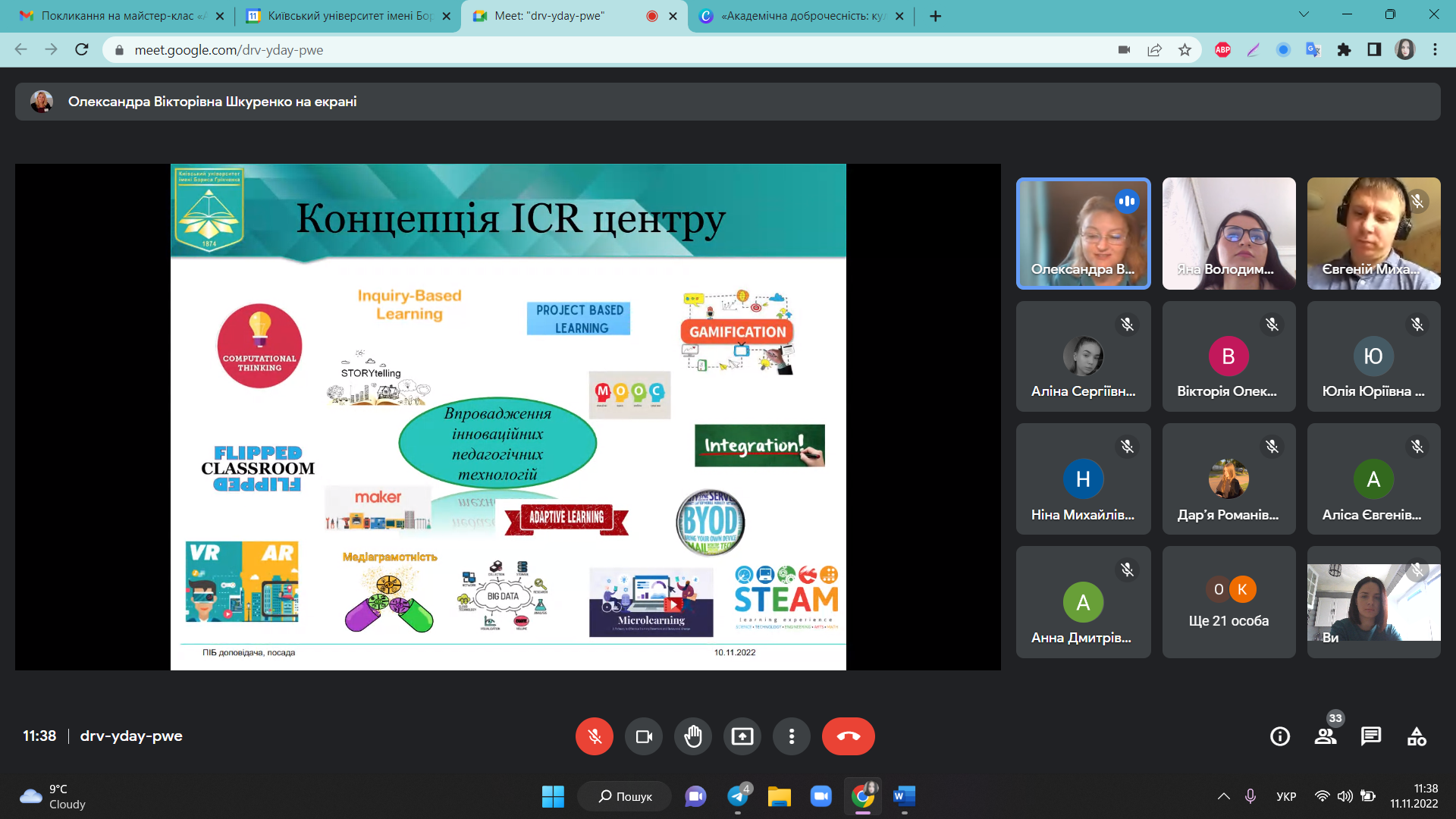Open meeting details info icon
1456x819 pixels.
point(1279,736)
